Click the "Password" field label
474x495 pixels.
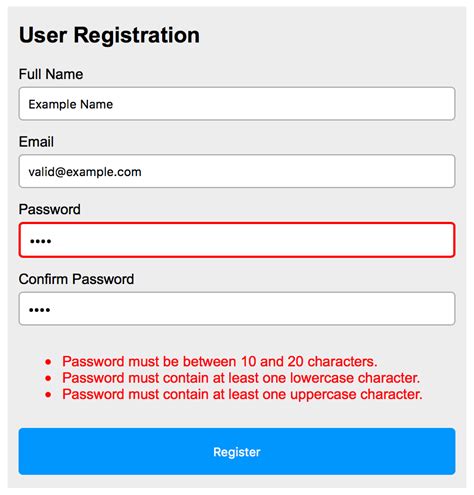pos(49,209)
